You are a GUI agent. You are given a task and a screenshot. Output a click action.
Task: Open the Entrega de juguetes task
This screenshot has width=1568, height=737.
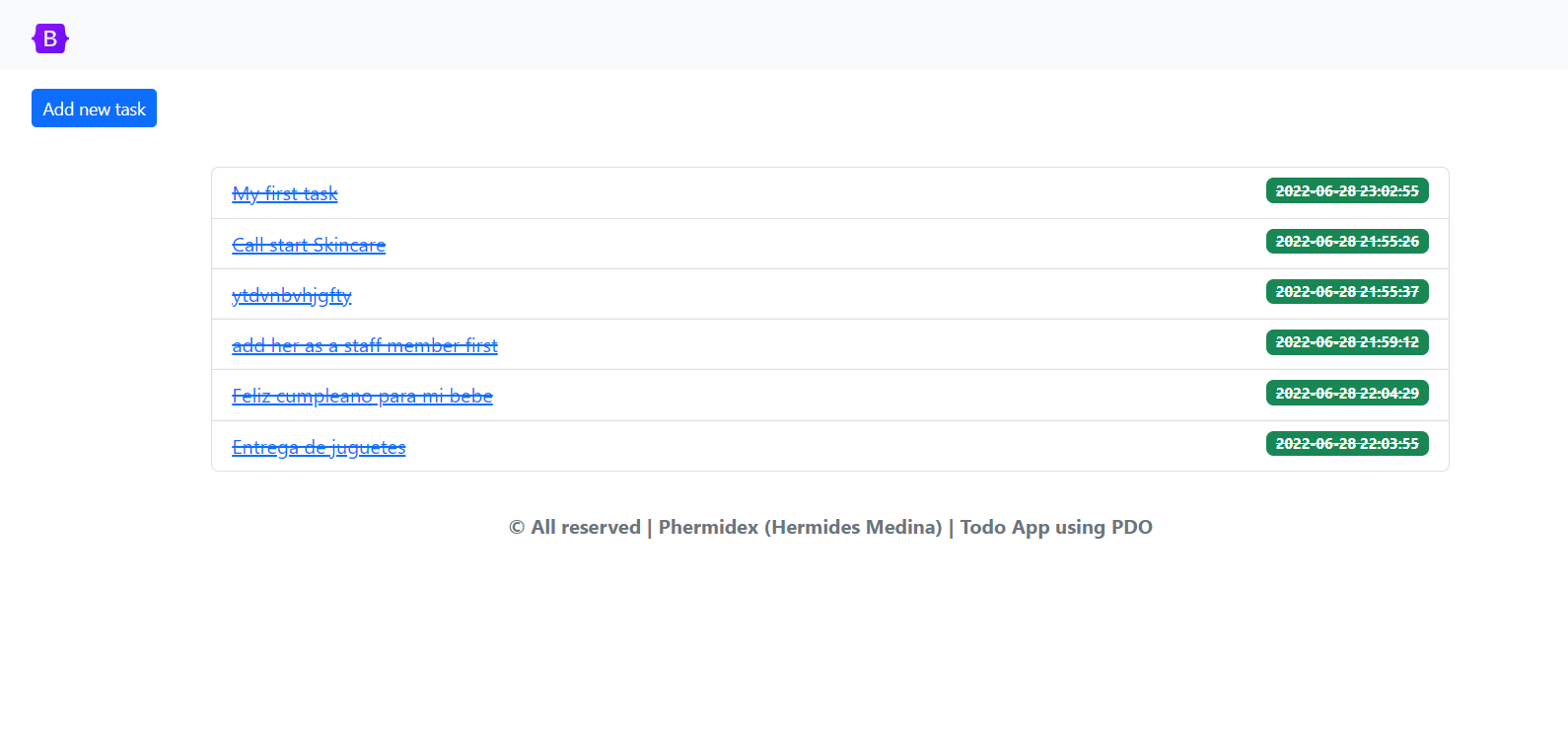tap(319, 447)
